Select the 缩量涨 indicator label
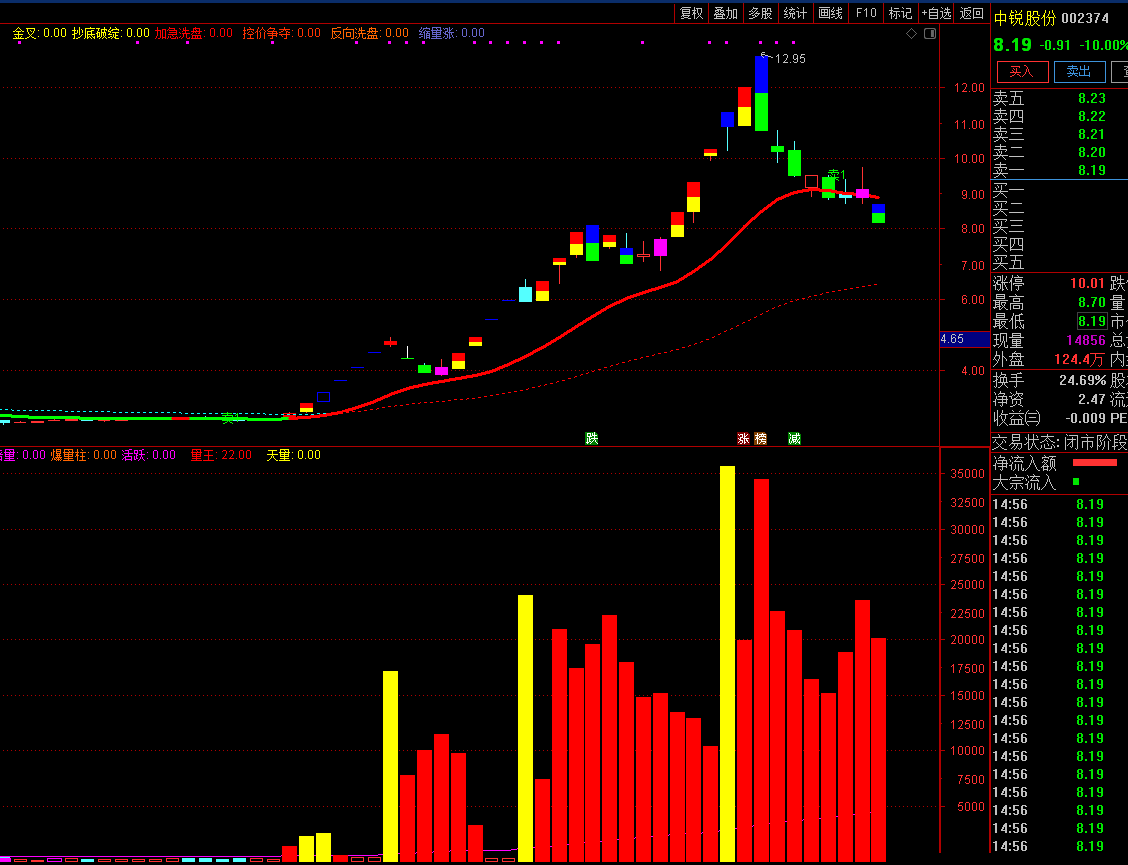 452,33
